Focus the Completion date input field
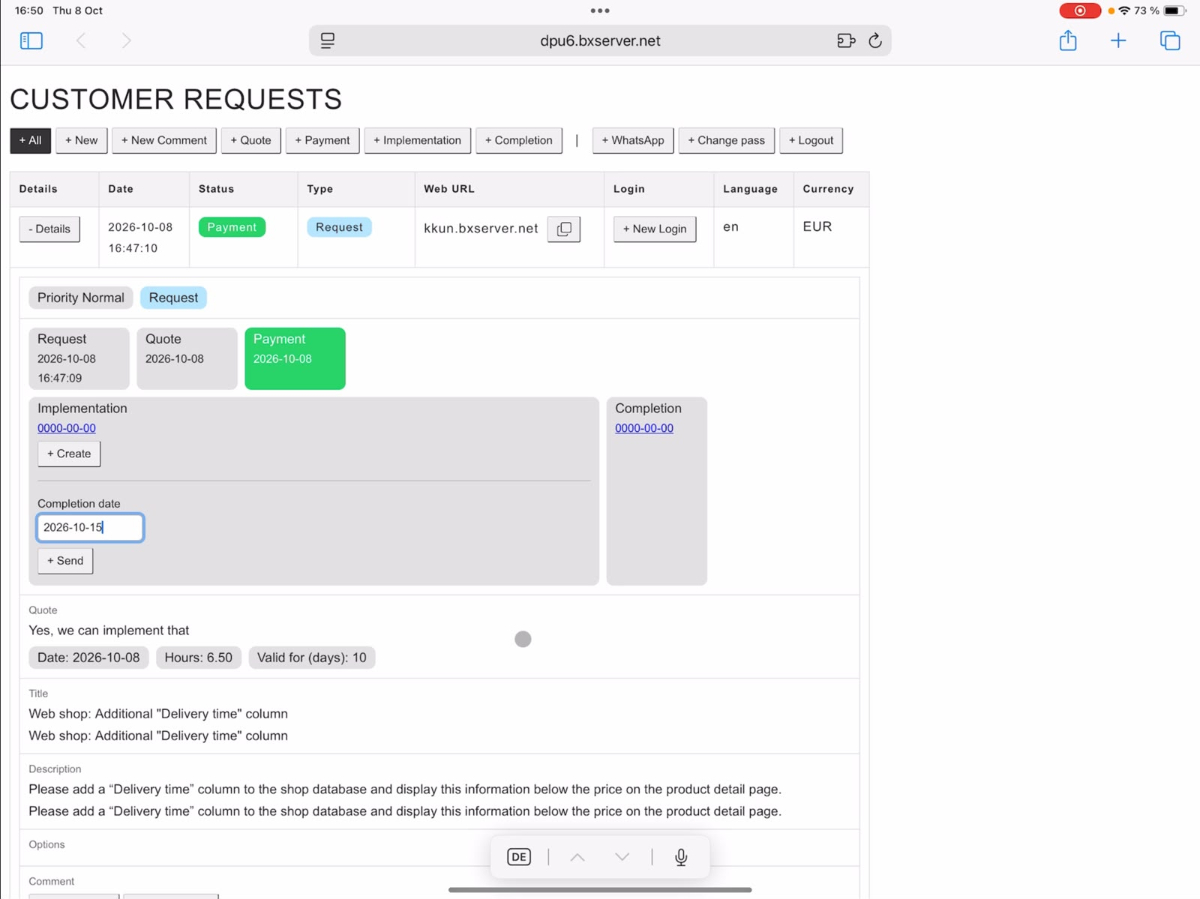Screen dimensions: 1200x899 [91, 527]
